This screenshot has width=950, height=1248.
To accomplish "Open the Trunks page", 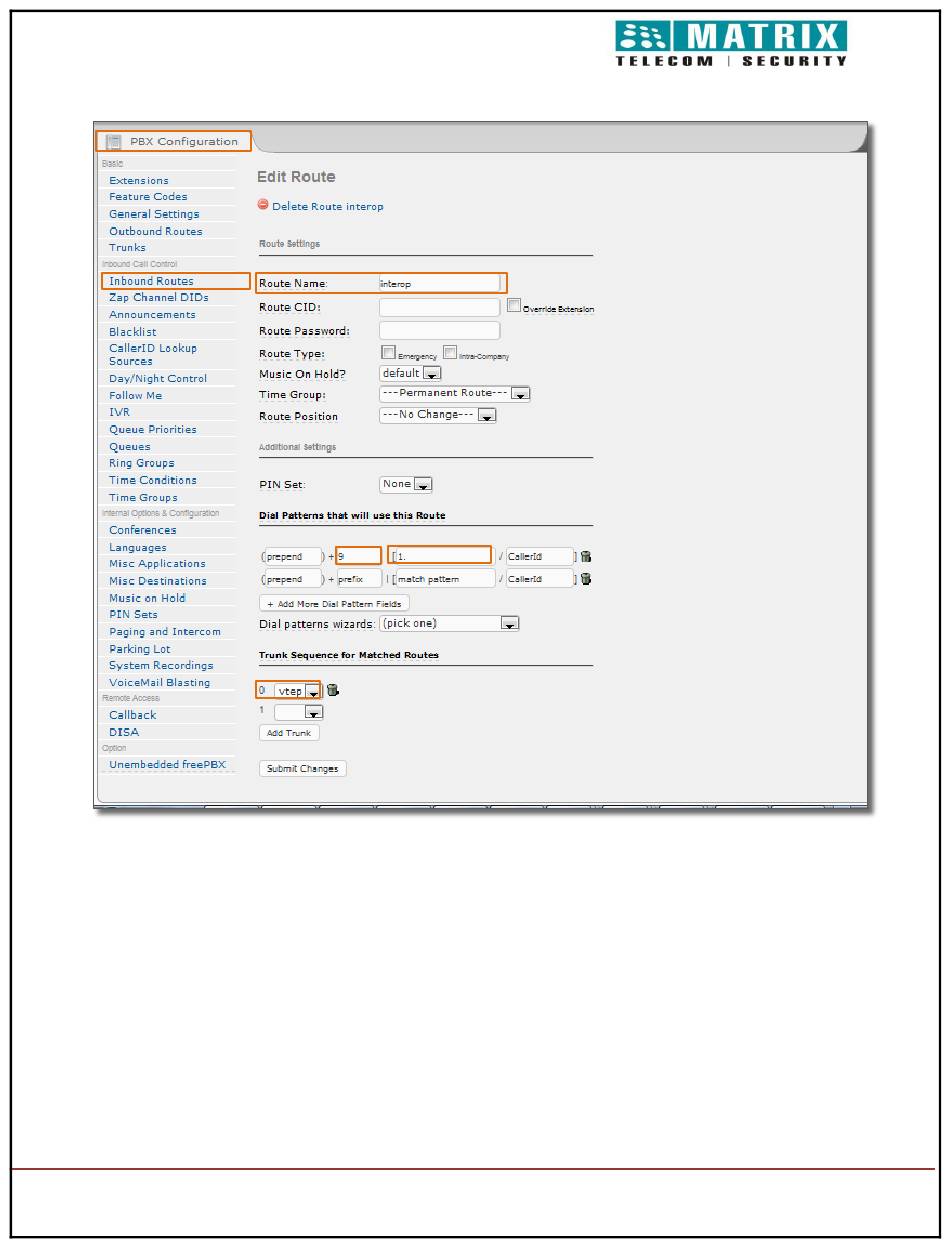I will 127,248.
